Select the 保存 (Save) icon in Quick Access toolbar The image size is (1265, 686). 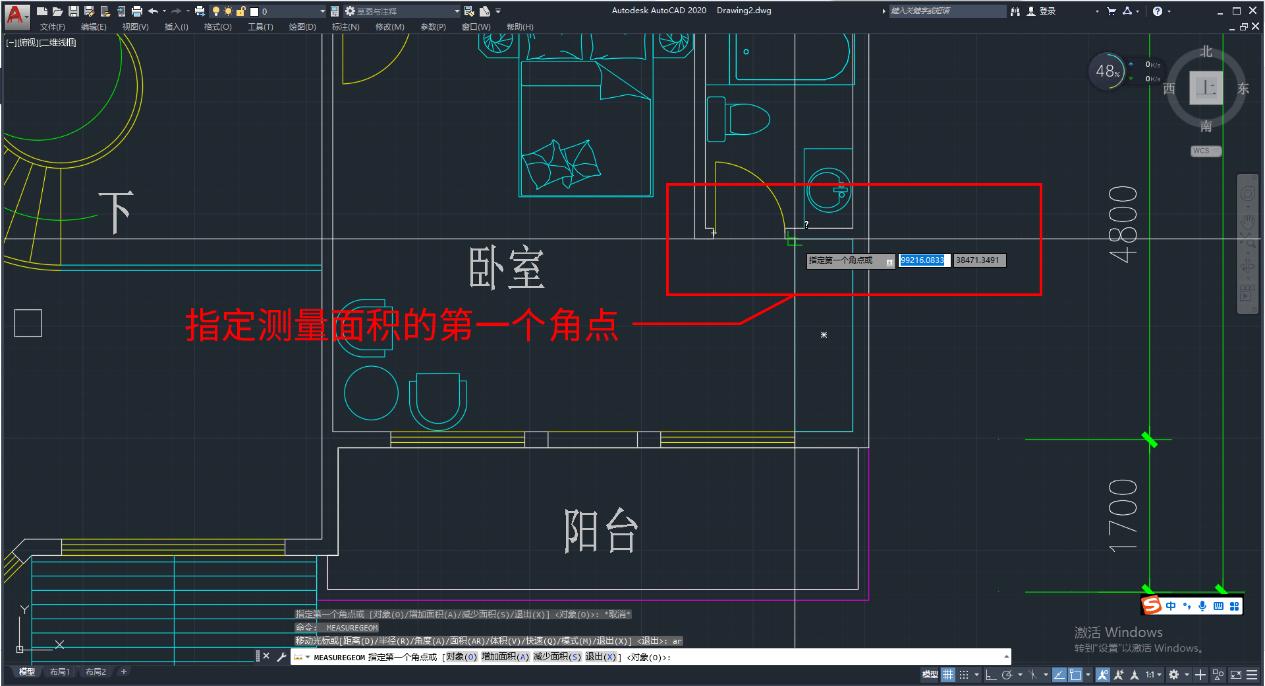74,11
